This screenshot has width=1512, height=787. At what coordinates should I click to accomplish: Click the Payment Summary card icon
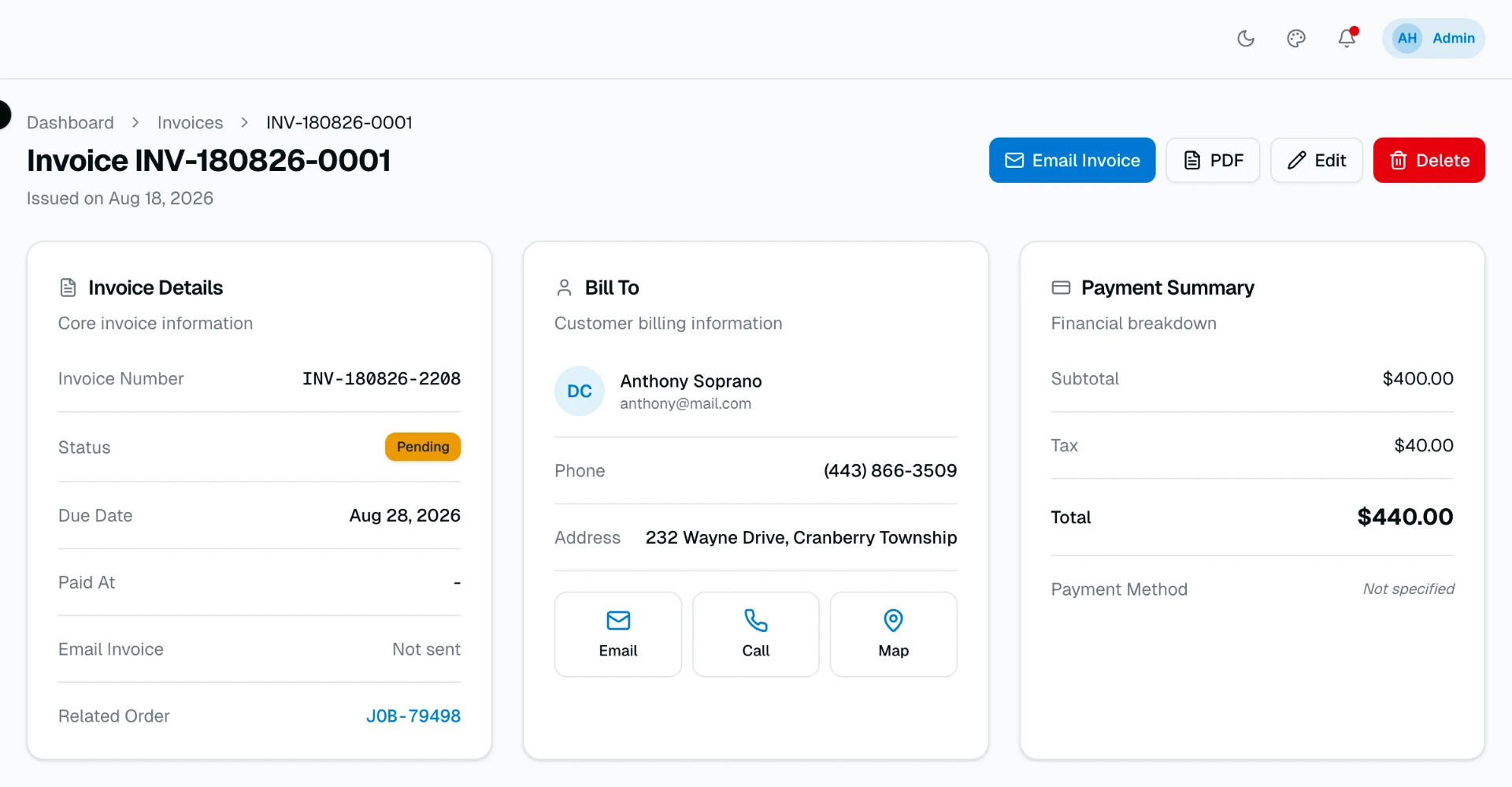tap(1061, 288)
